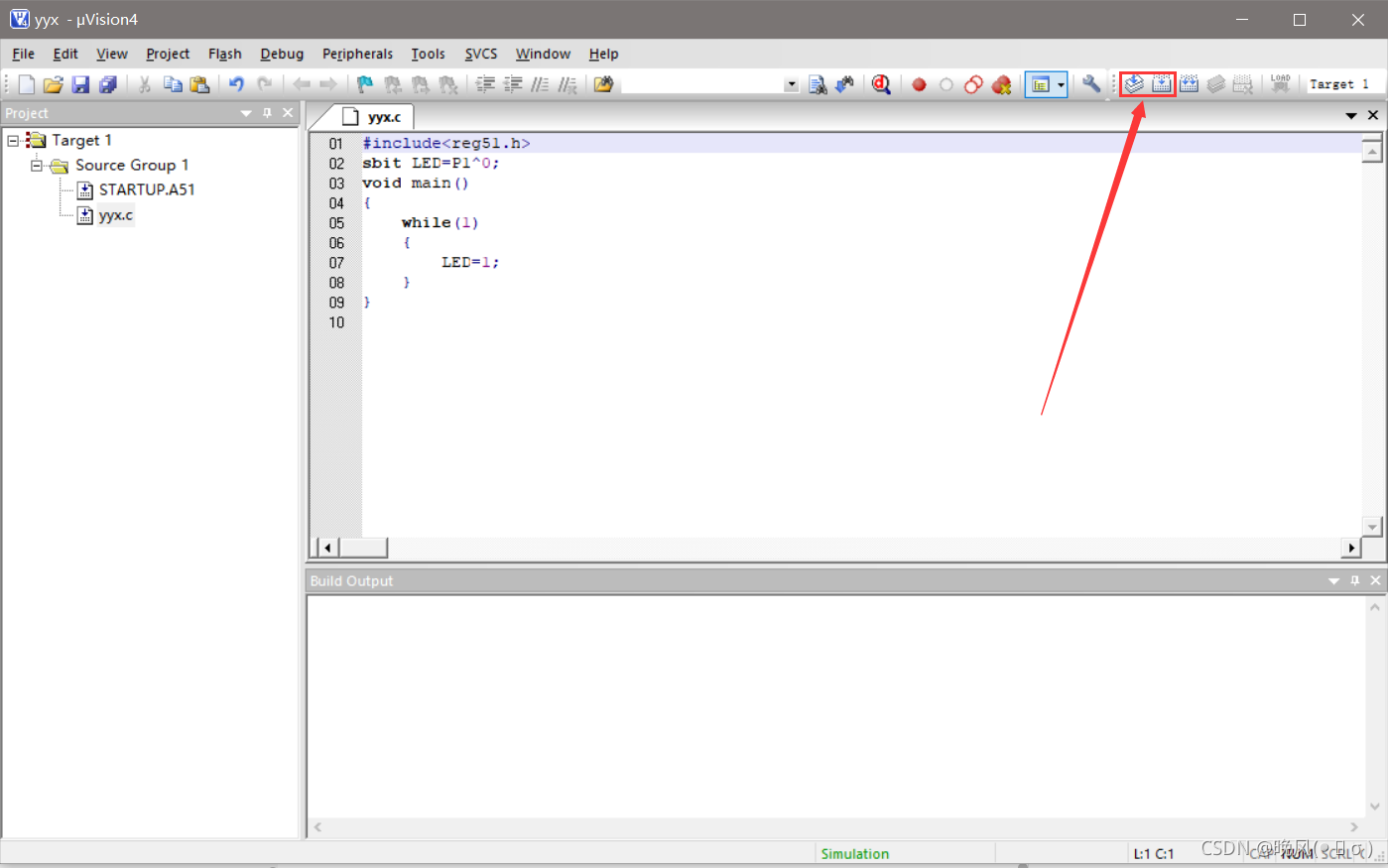Click the editor horizontal scrollbar right arrow
Screen dimensions: 1388x868
click(1351, 548)
